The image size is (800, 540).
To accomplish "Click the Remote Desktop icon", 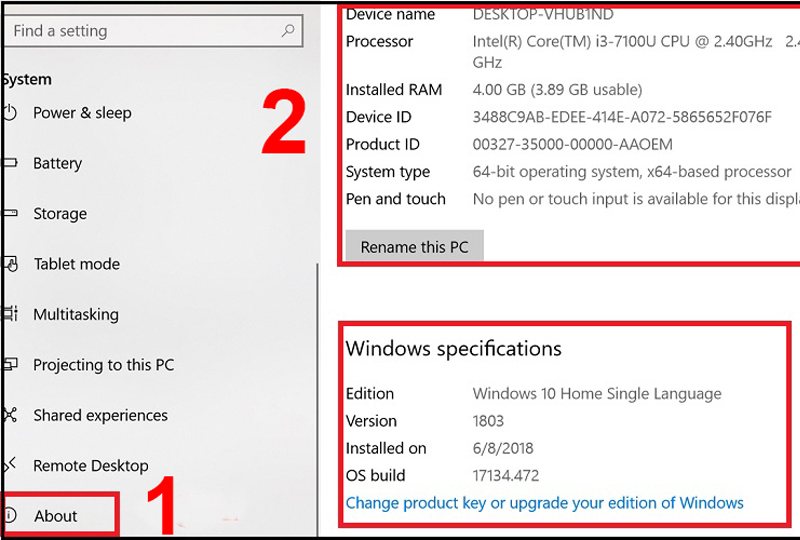I will (x=10, y=465).
